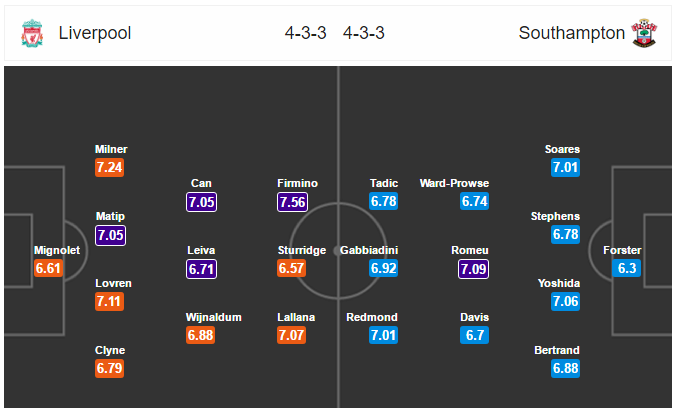Click Liverpool's 4-3-3 formation text
Viewport: 677px width, 408px height.
pos(306,33)
